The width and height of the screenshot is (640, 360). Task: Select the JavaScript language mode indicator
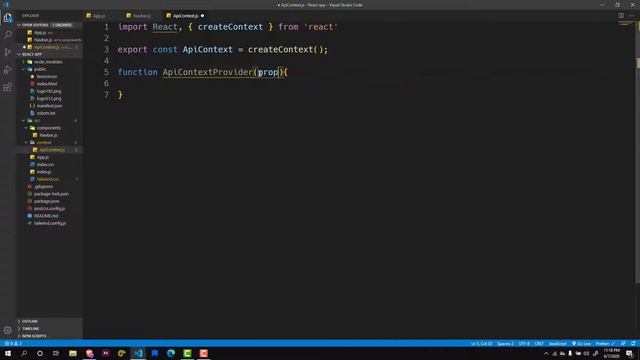558,344
